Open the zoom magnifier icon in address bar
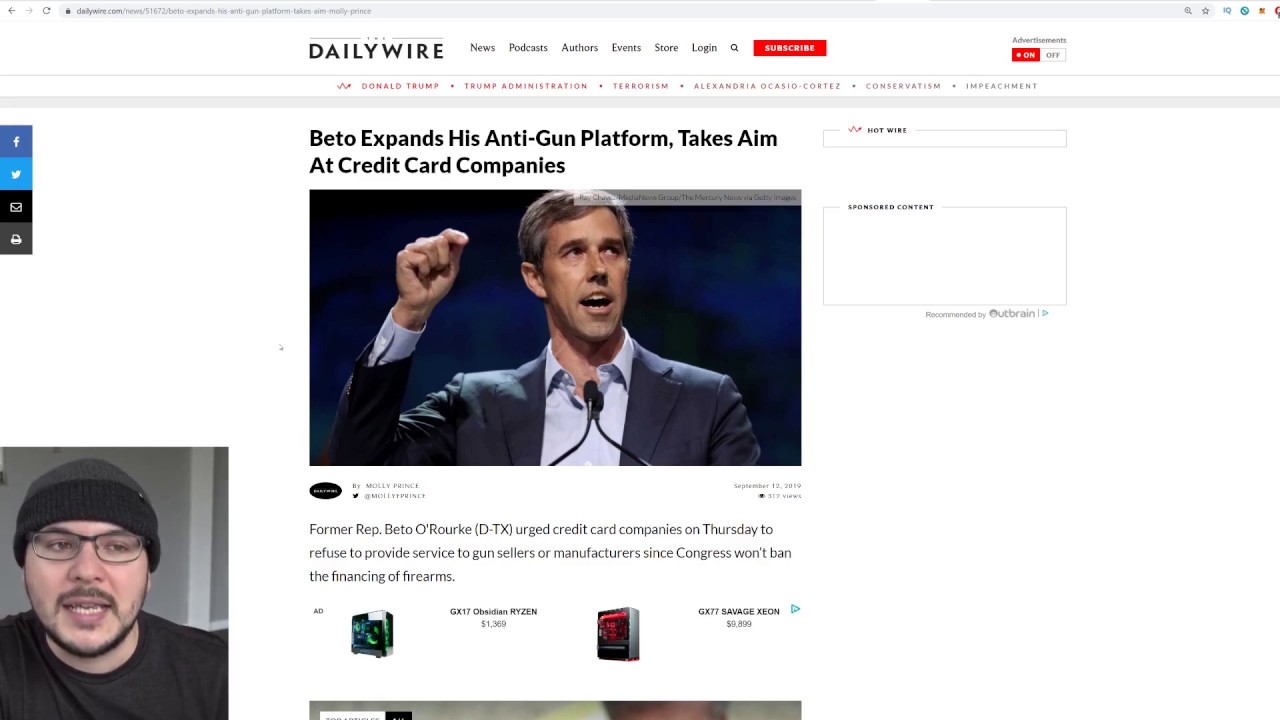 click(1188, 11)
